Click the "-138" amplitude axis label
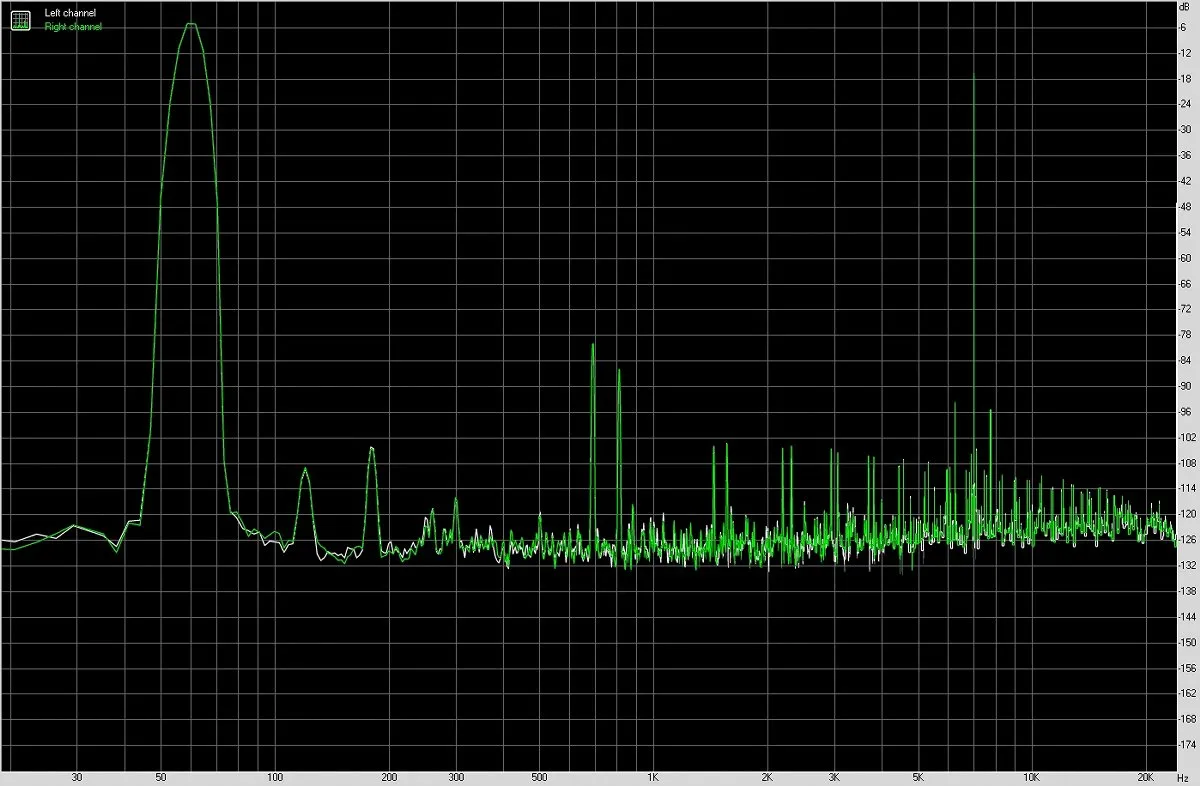1200x786 pixels. pos(1187,591)
